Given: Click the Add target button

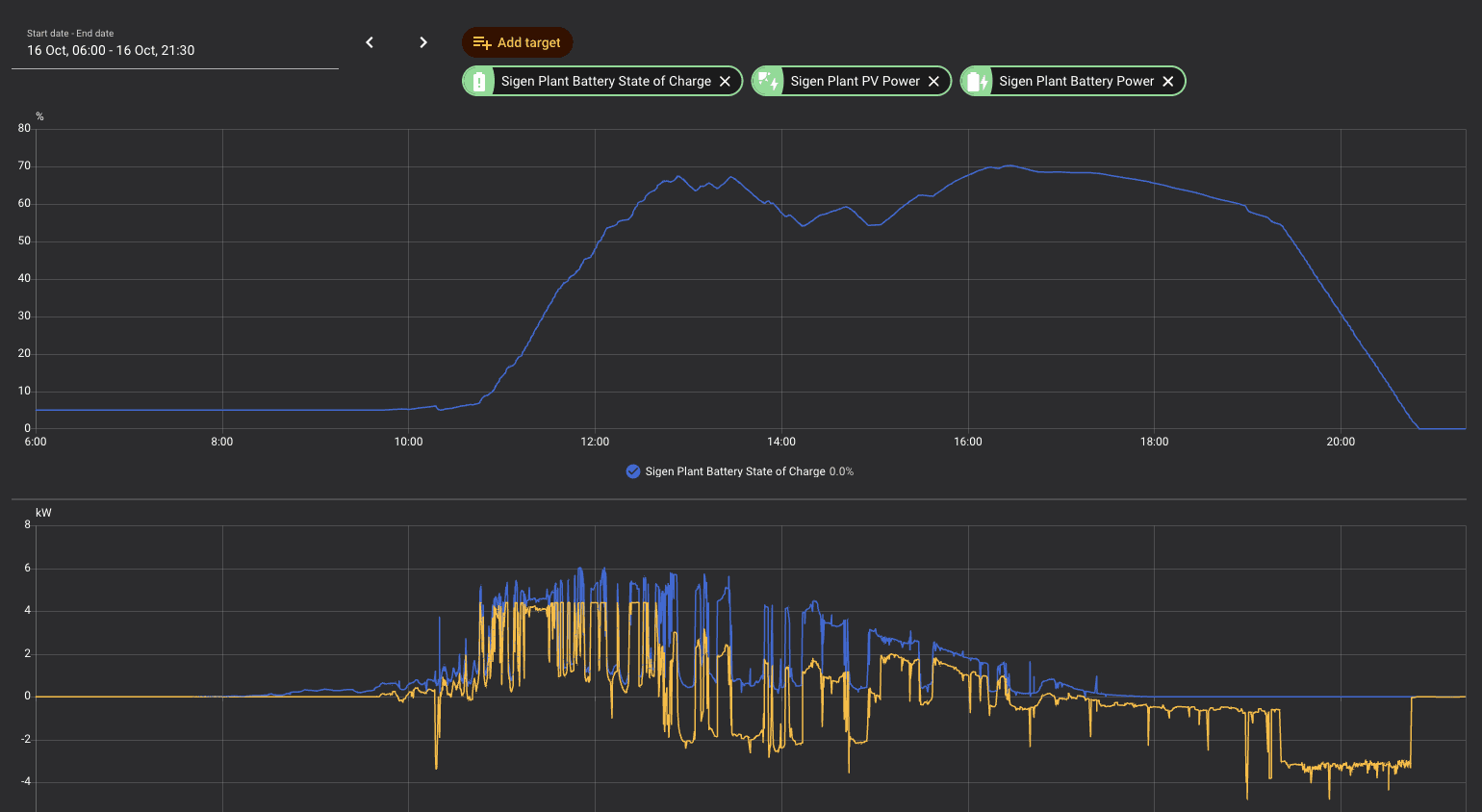Looking at the screenshot, I should 517,42.
